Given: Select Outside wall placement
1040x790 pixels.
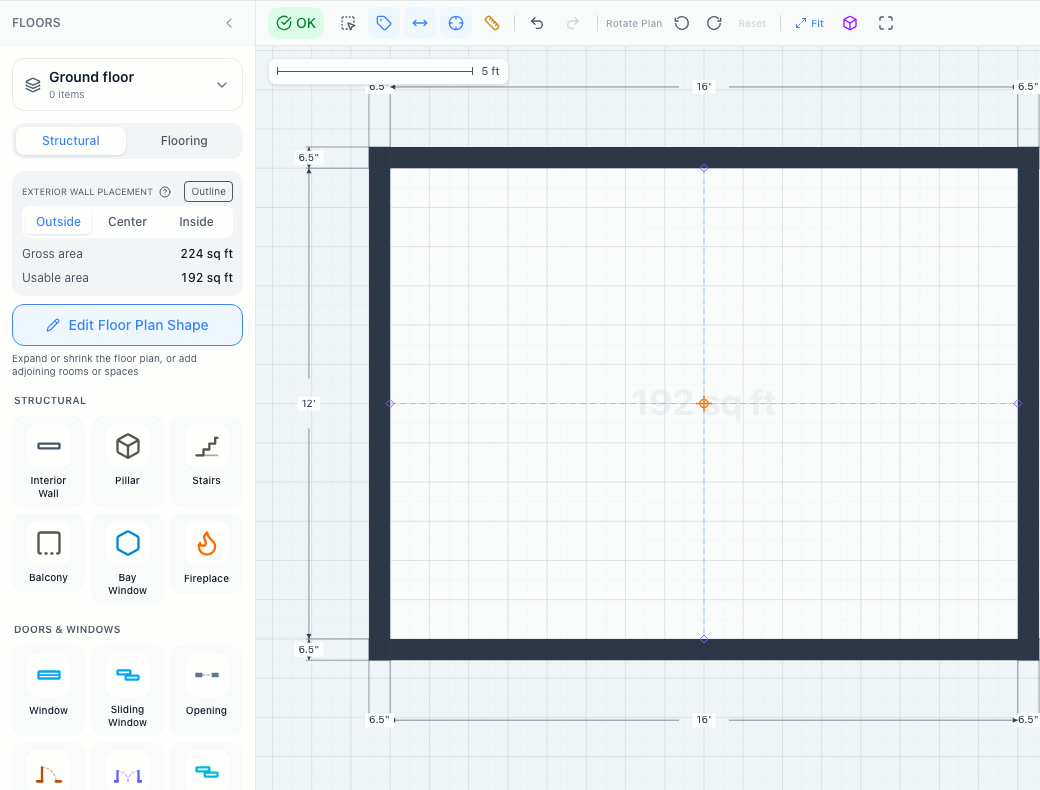Looking at the screenshot, I should pyautogui.click(x=58, y=222).
